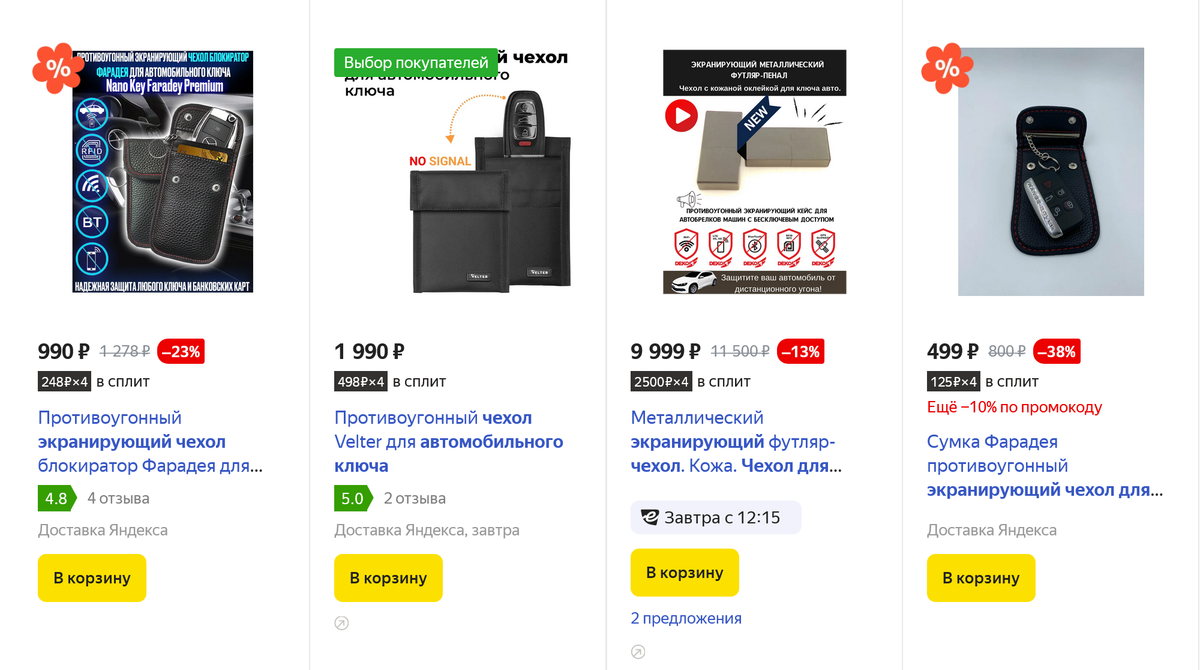Add the 990 ₽ Faraday case to cart
1200x670 pixels.
[92, 578]
